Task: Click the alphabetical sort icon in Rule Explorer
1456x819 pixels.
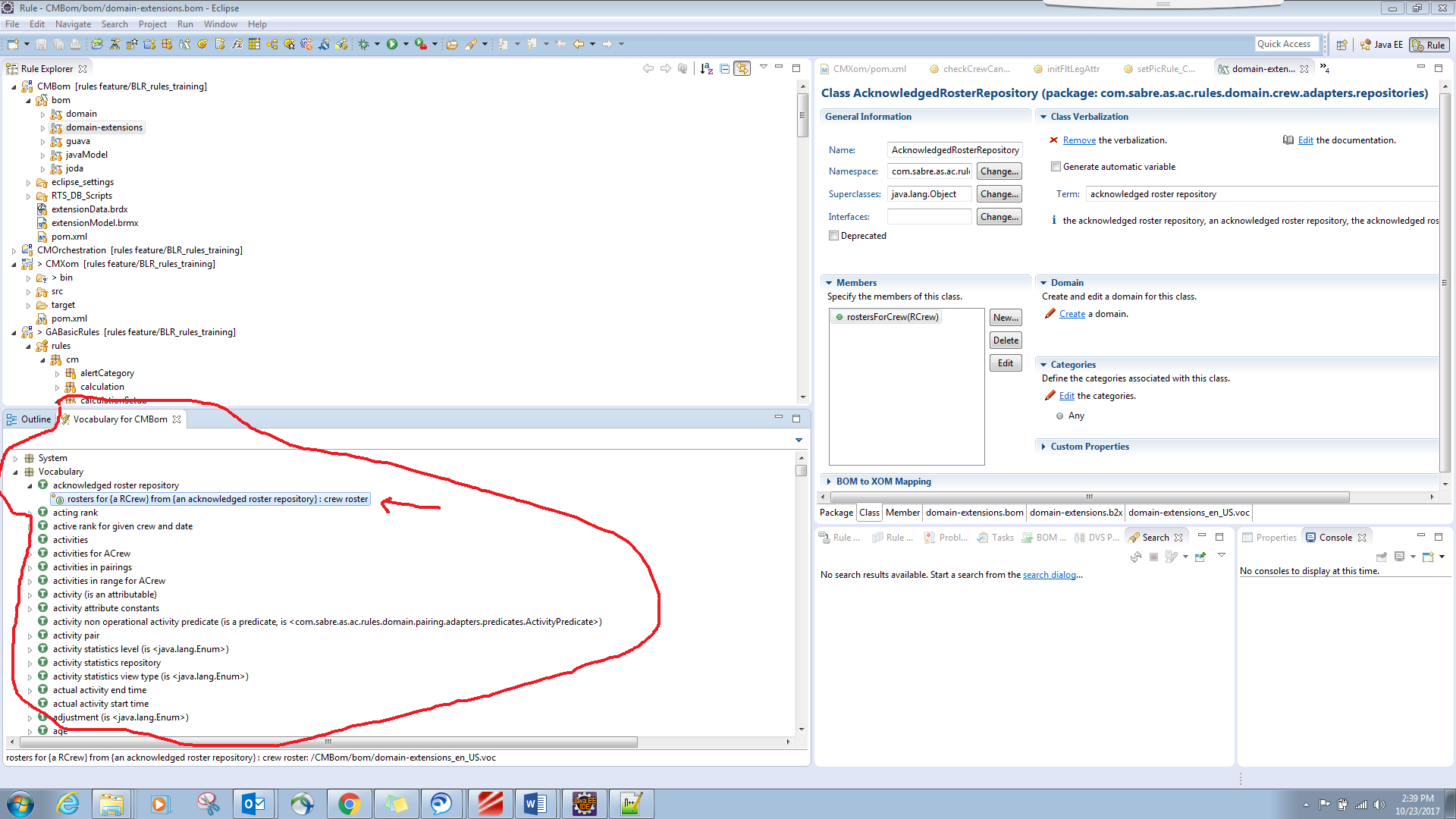Action: click(x=706, y=68)
